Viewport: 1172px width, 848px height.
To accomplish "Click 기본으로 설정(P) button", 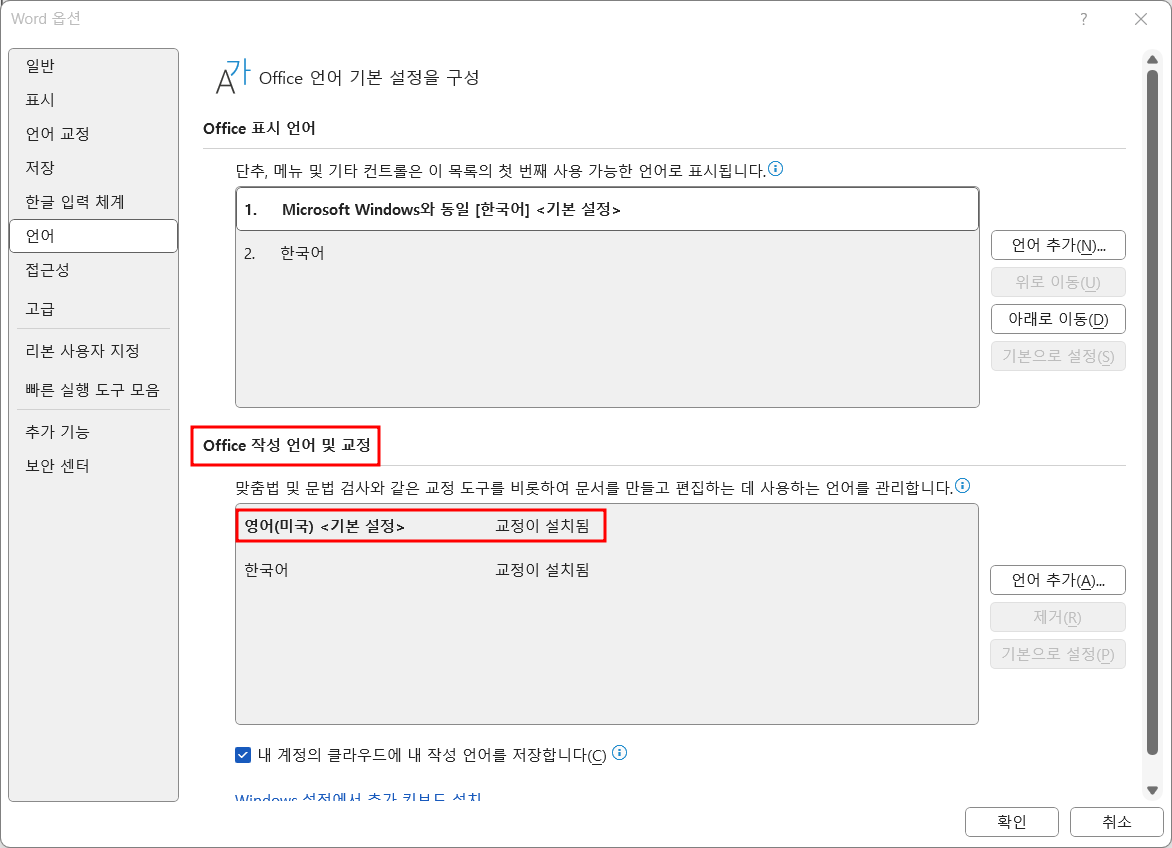I will (1058, 654).
